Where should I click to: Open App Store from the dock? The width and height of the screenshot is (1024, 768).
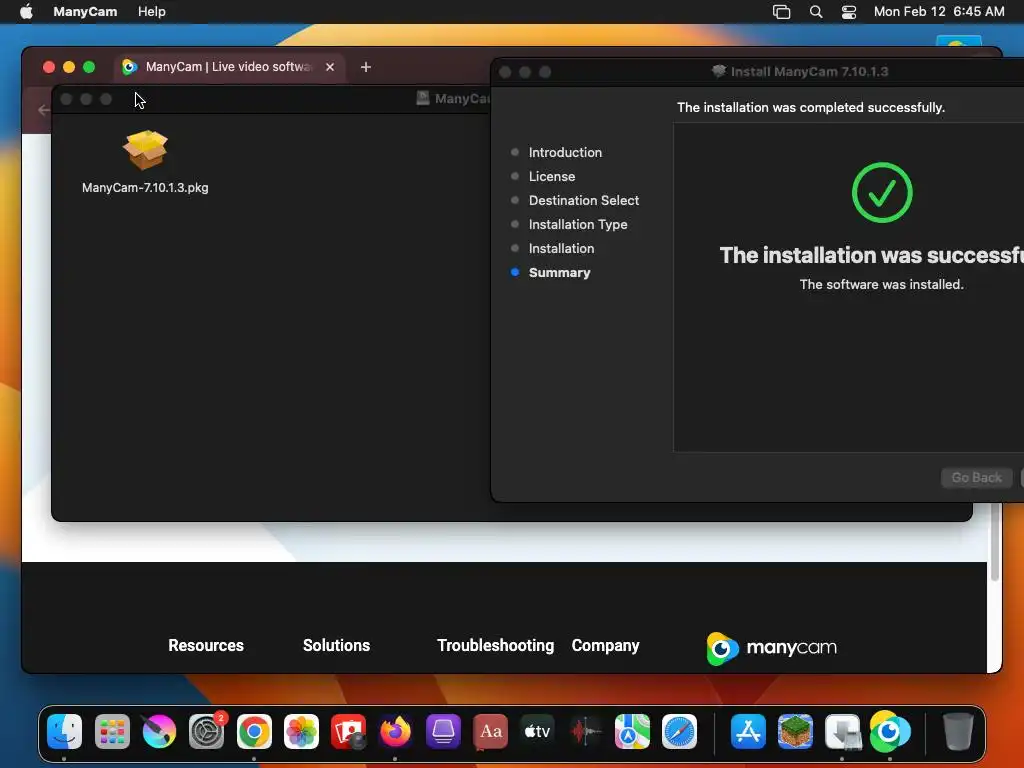pos(748,731)
